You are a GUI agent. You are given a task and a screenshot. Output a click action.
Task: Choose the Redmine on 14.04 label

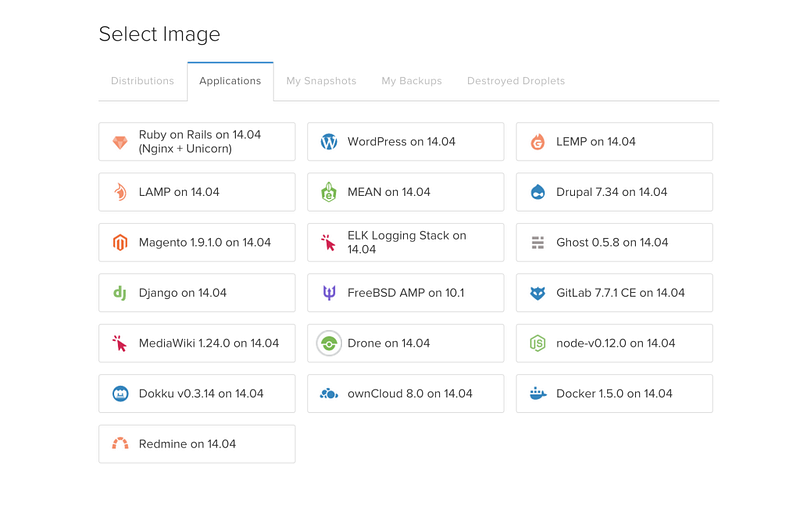click(187, 444)
